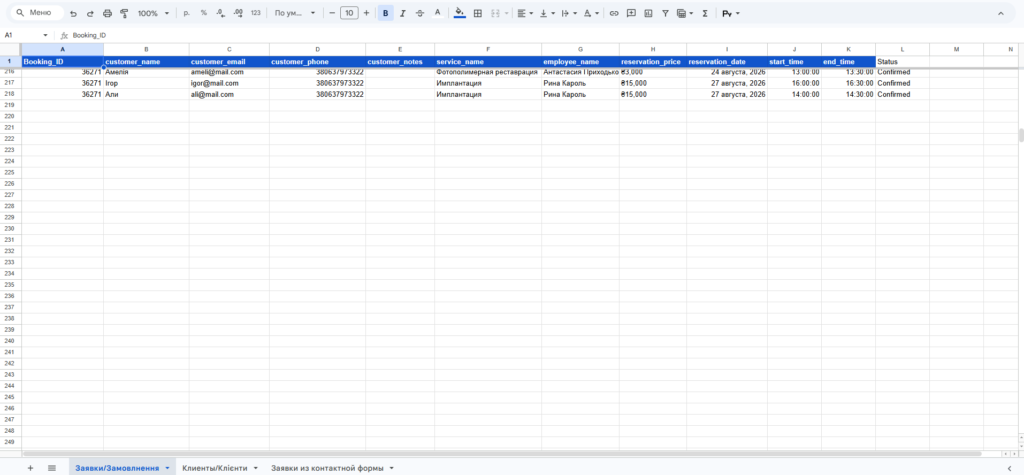The image size is (1024, 475).
Task: Select the customer_email header cell
Action: click(x=229, y=61)
